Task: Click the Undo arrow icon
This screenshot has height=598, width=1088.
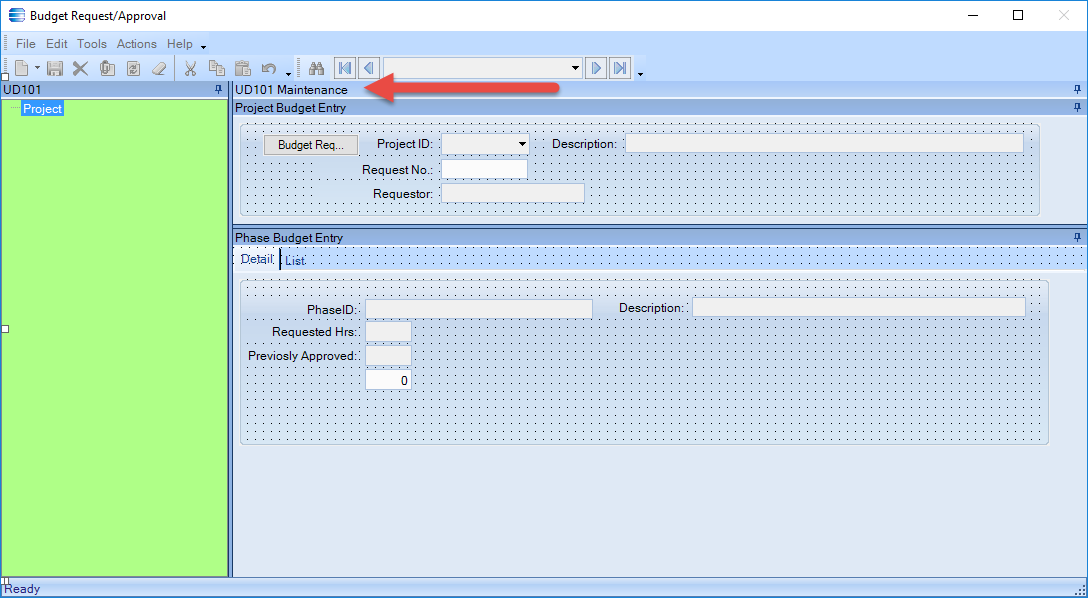Action: (269, 68)
